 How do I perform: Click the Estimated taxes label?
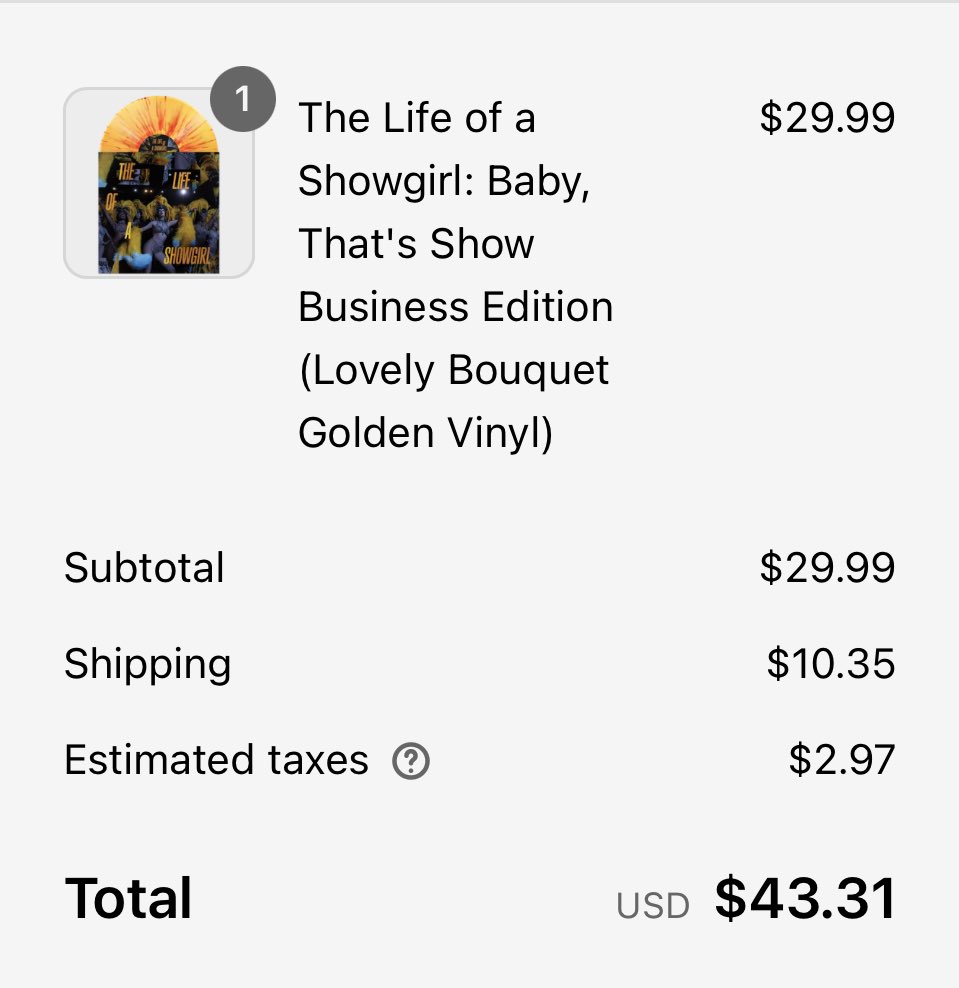[x=216, y=760]
